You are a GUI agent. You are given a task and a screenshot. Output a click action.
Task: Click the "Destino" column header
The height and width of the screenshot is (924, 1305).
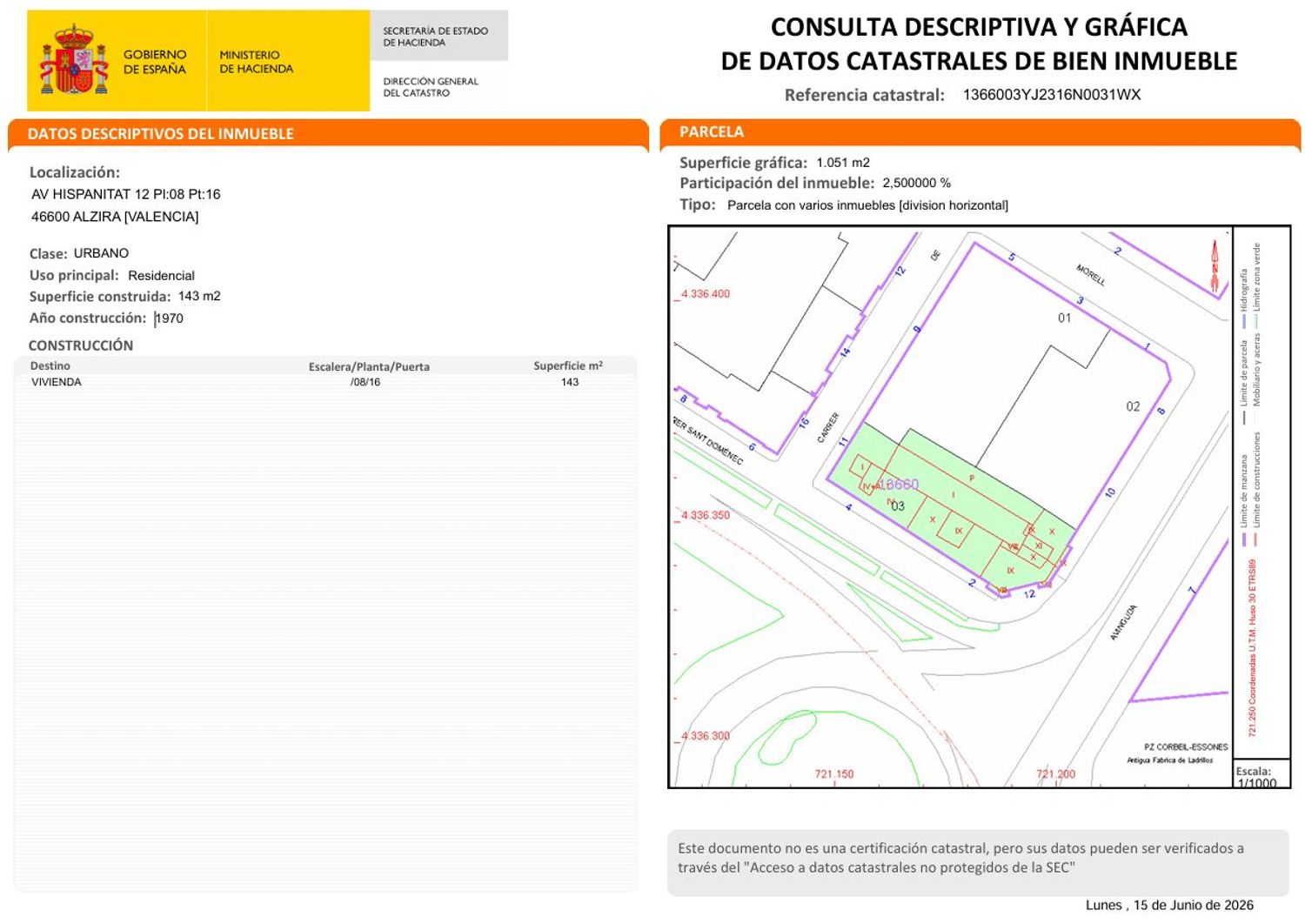pyautogui.click(x=50, y=366)
